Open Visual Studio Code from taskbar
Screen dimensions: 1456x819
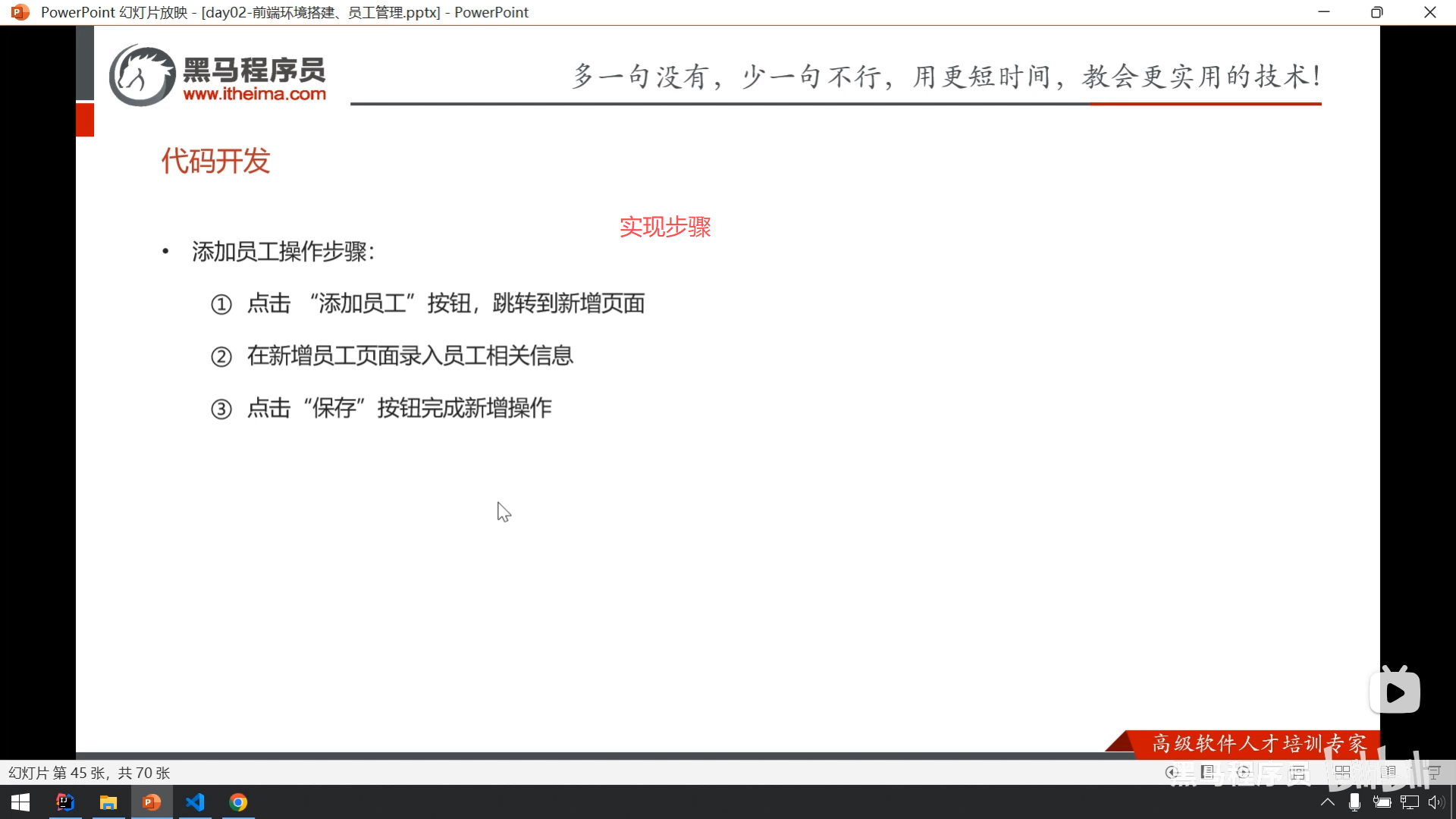pyautogui.click(x=195, y=802)
